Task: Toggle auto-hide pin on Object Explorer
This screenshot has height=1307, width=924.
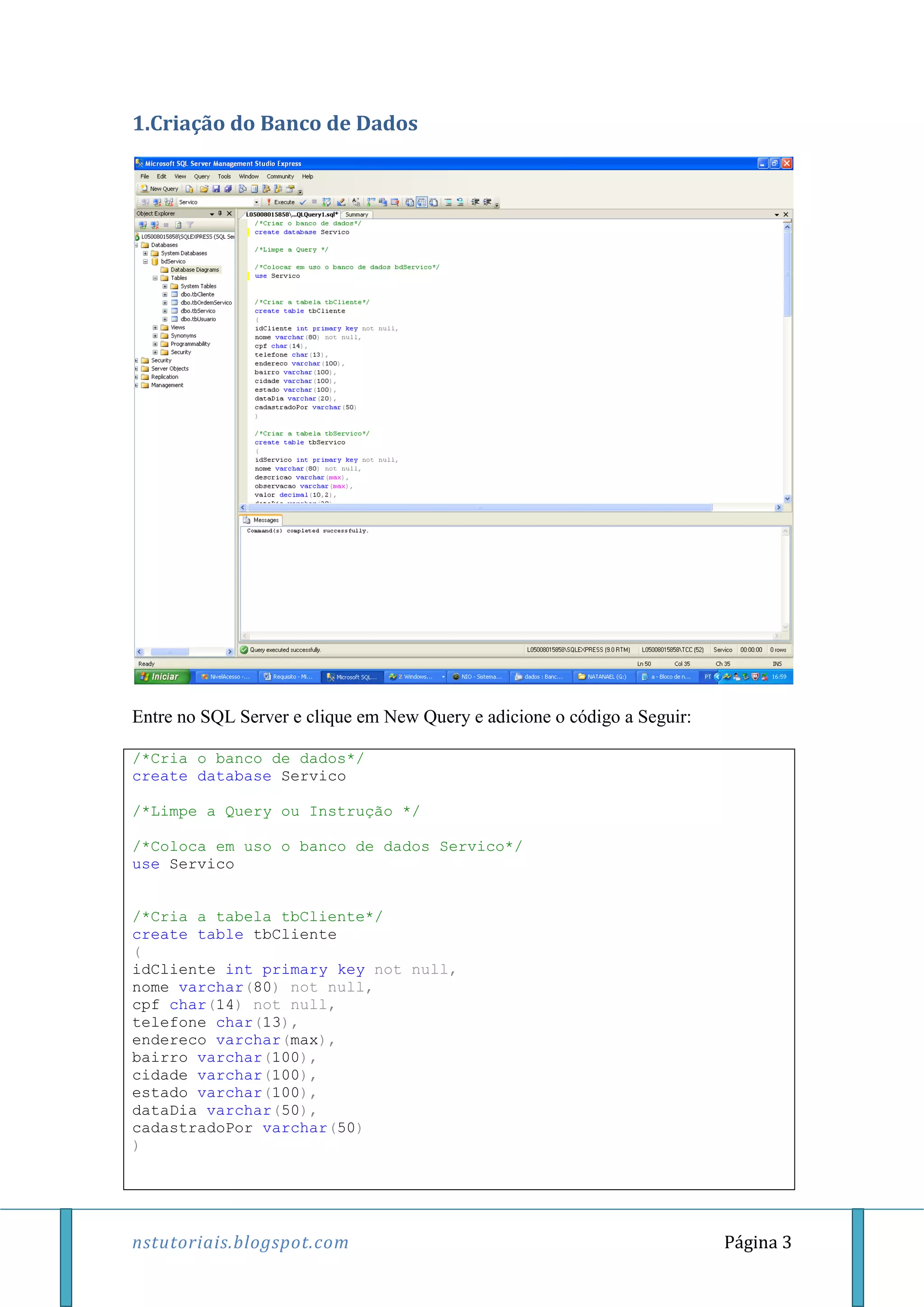Action: [x=220, y=213]
